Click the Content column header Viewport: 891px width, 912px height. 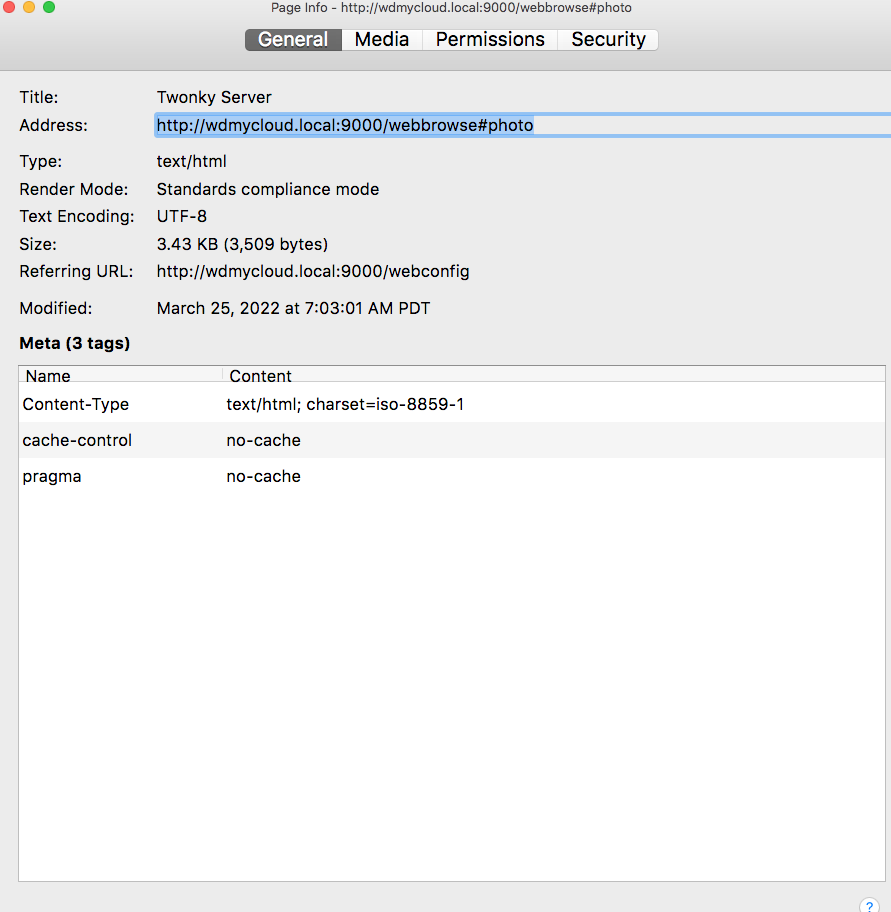tap(554, 375)
